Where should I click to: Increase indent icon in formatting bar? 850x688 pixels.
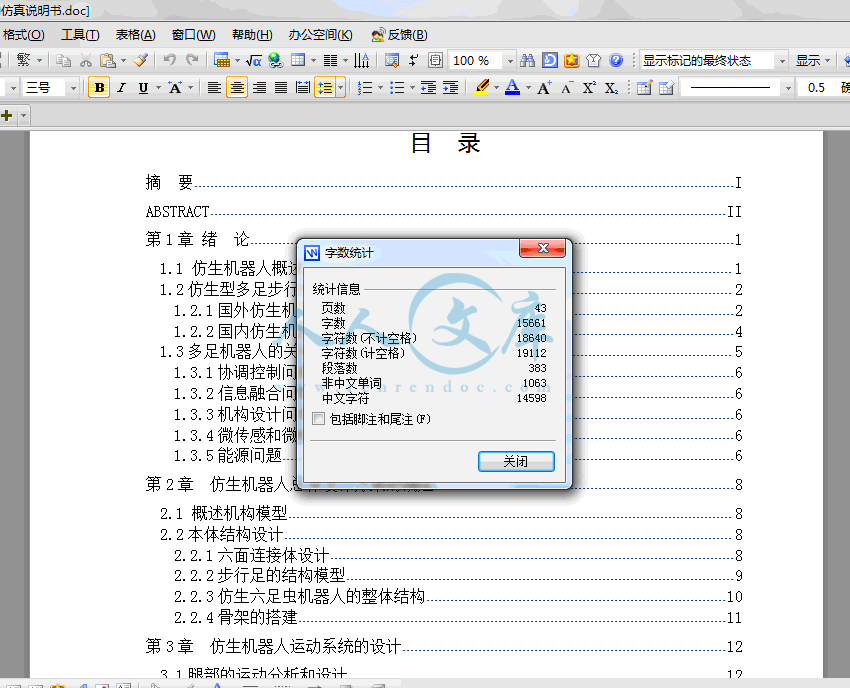tap(450, 87)
